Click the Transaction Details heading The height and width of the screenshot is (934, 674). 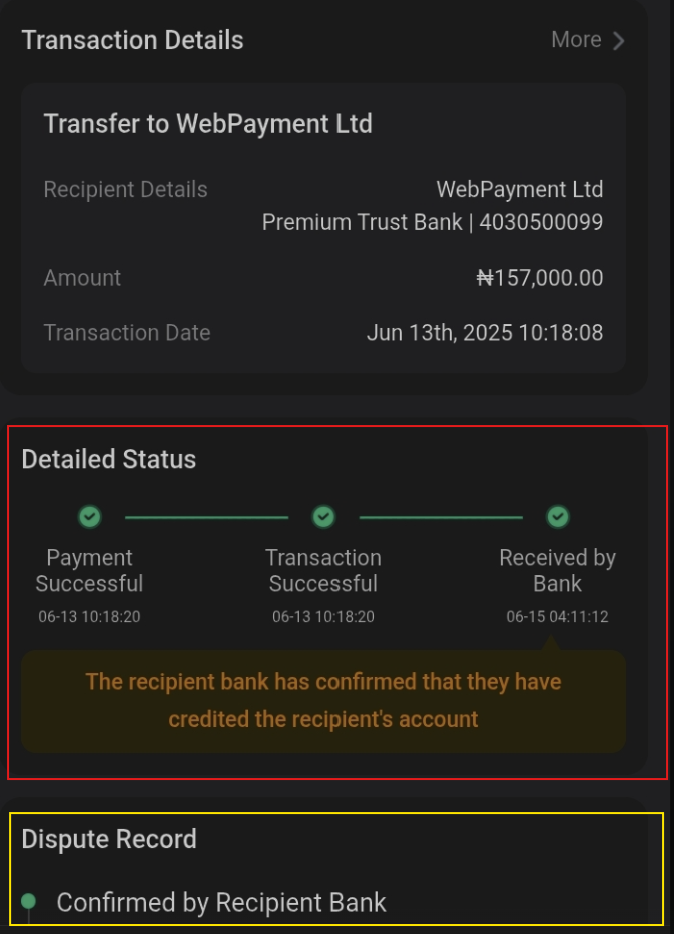(x=132, y=40)
